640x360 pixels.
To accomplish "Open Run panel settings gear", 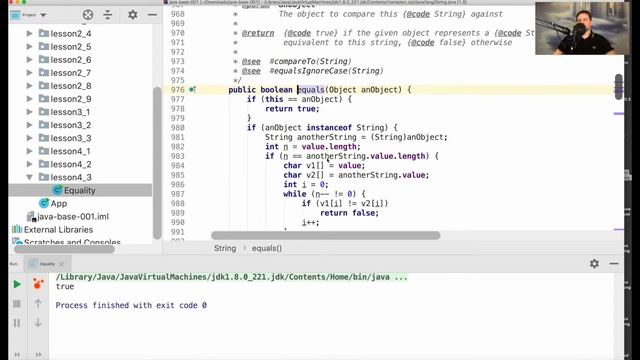I will pyautogui.click(x=594, y=264).
